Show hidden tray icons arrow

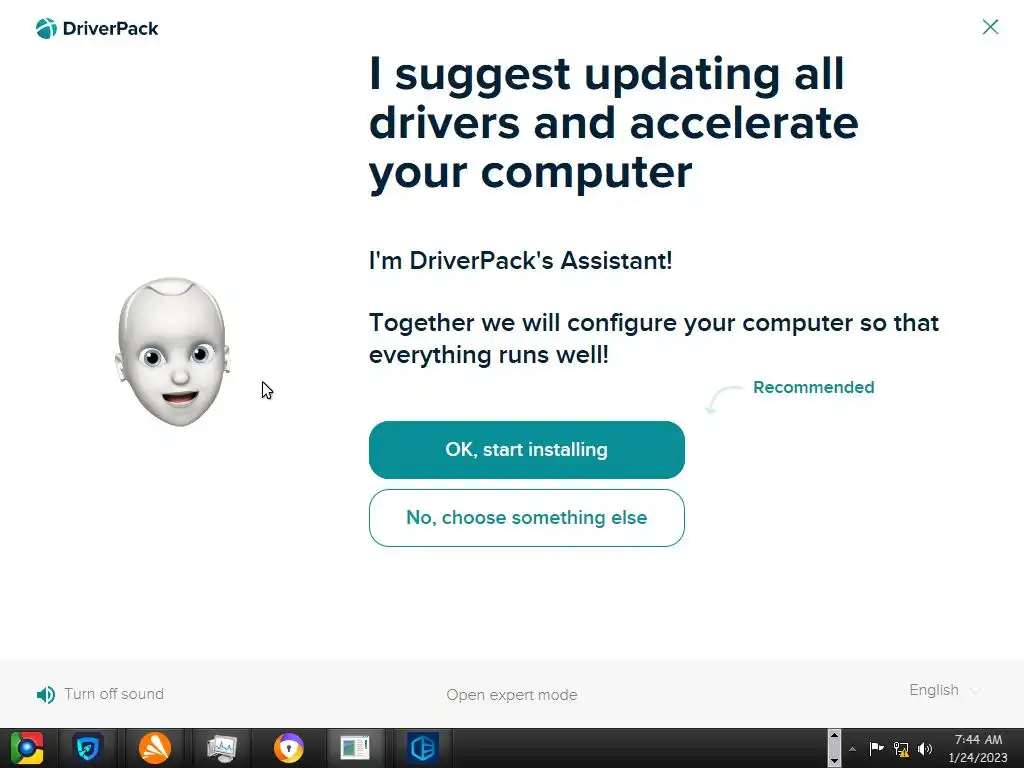(x=852, y=749)
